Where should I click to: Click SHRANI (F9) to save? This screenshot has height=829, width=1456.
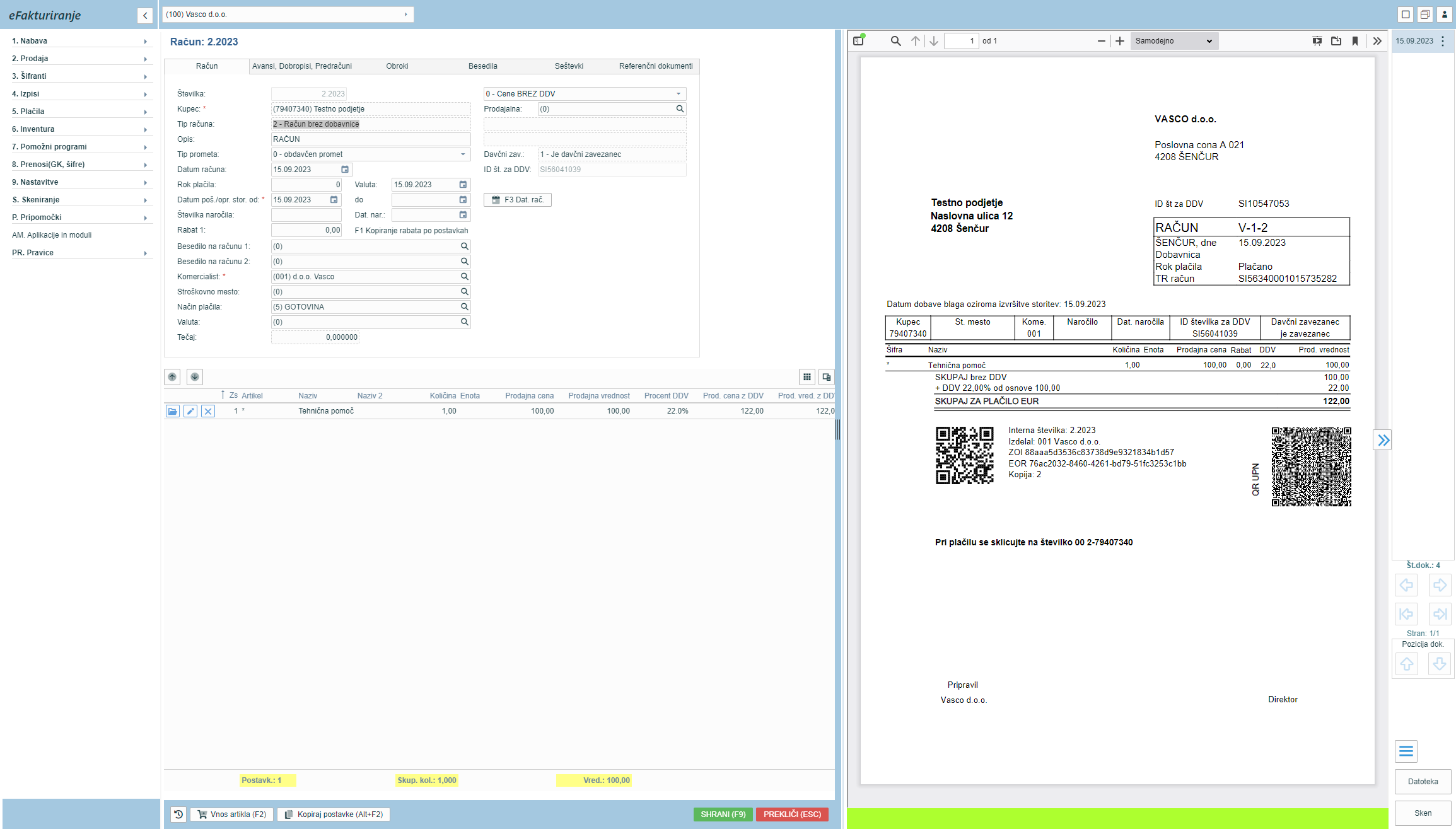[723, 815]
